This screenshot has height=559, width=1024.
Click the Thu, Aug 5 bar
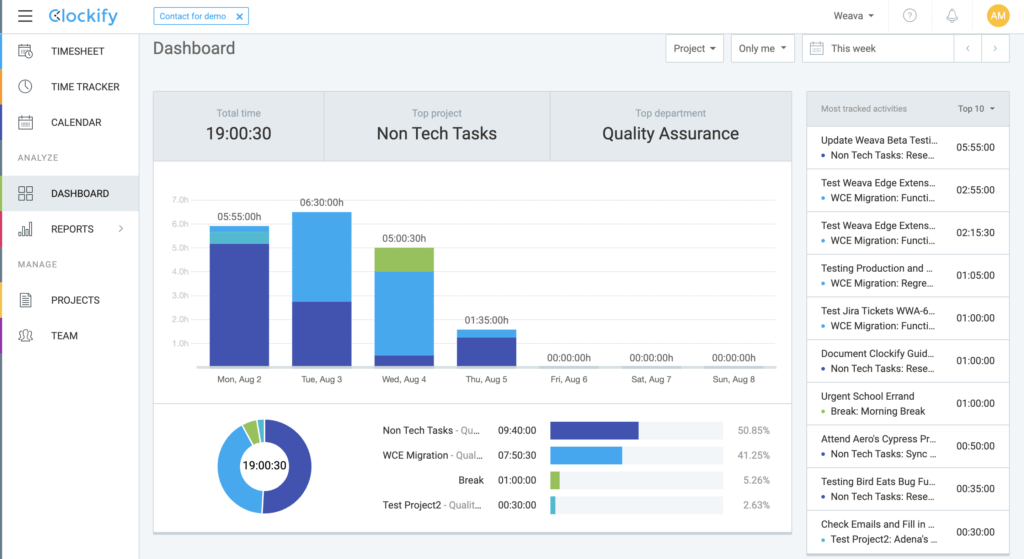(486, 348)
